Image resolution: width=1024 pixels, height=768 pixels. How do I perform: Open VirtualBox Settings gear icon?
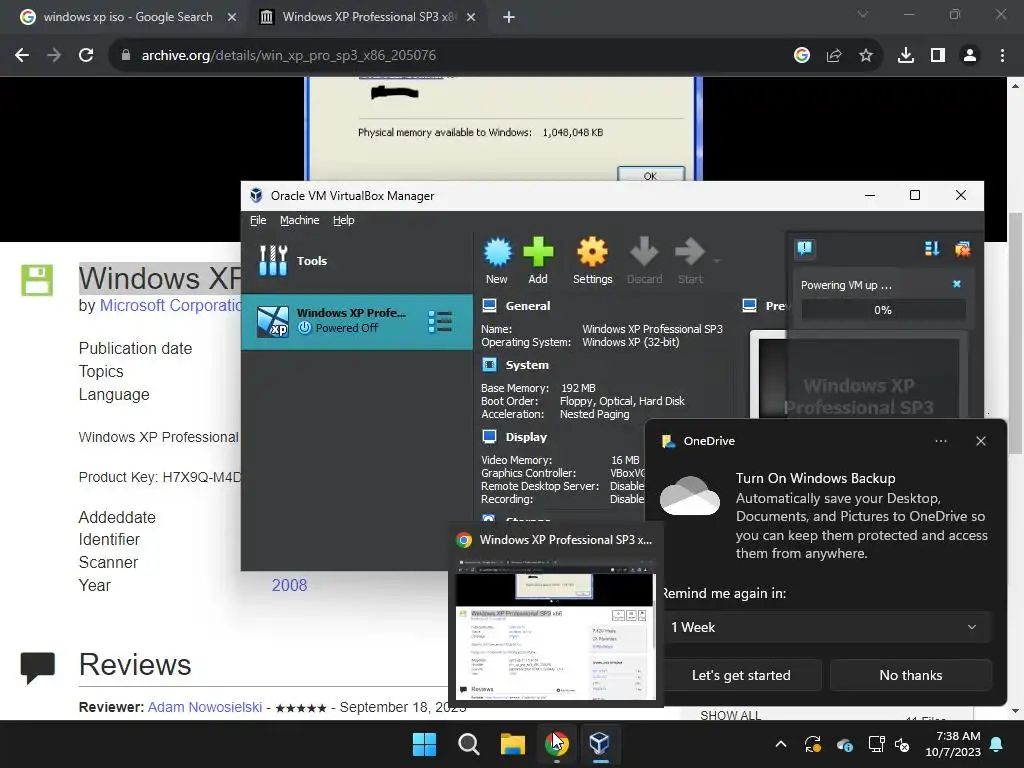click(592, 261)
